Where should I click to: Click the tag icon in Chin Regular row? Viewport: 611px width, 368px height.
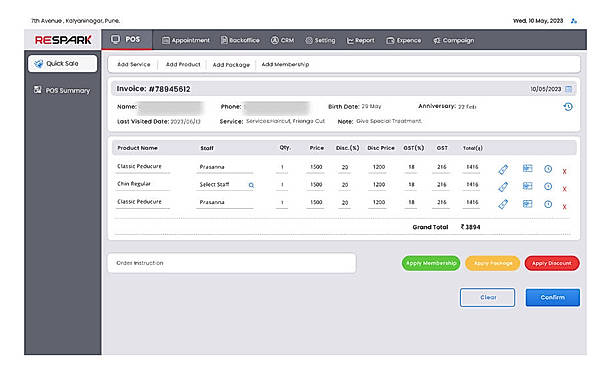pyautogui.click(x=503, y=187)
